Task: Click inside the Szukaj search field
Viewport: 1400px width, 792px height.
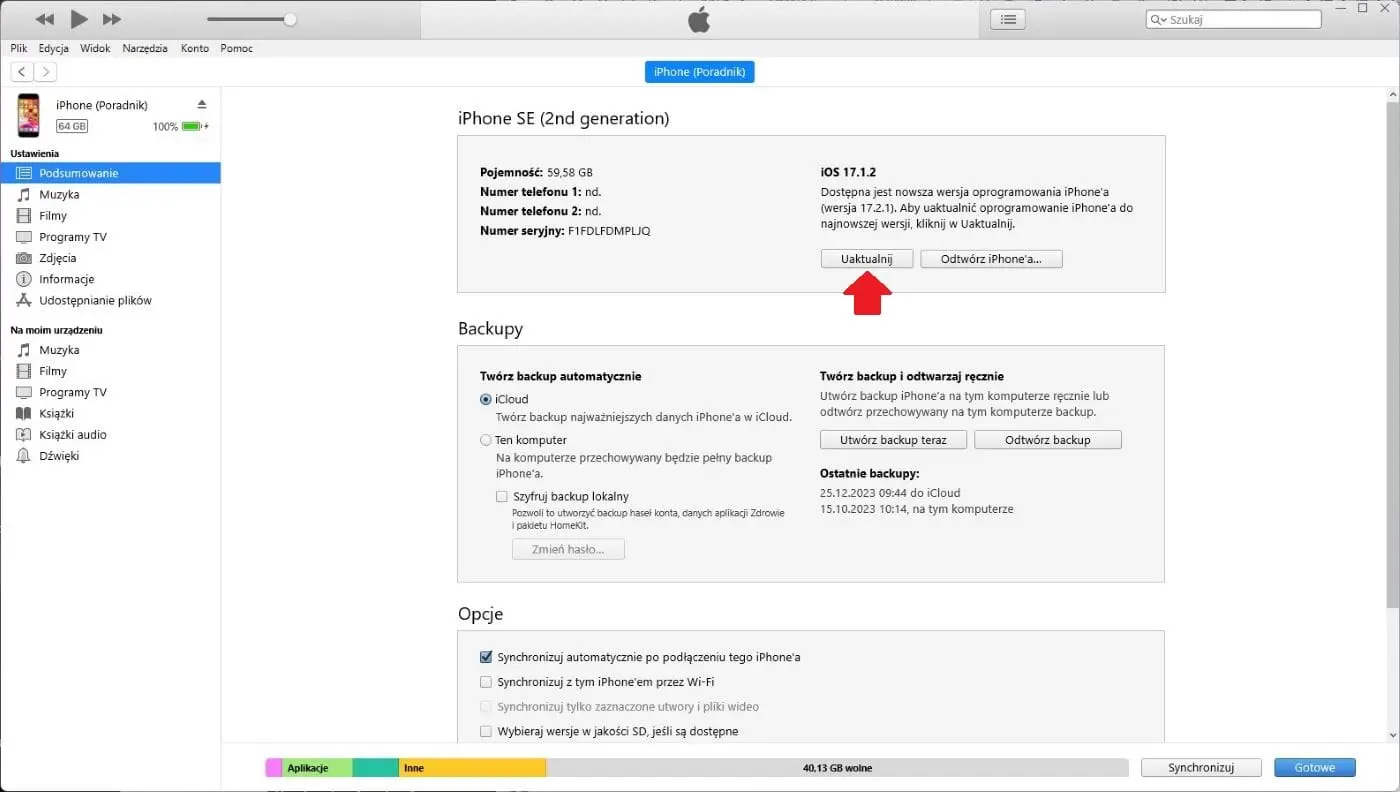Action: tap(1232, 18)
